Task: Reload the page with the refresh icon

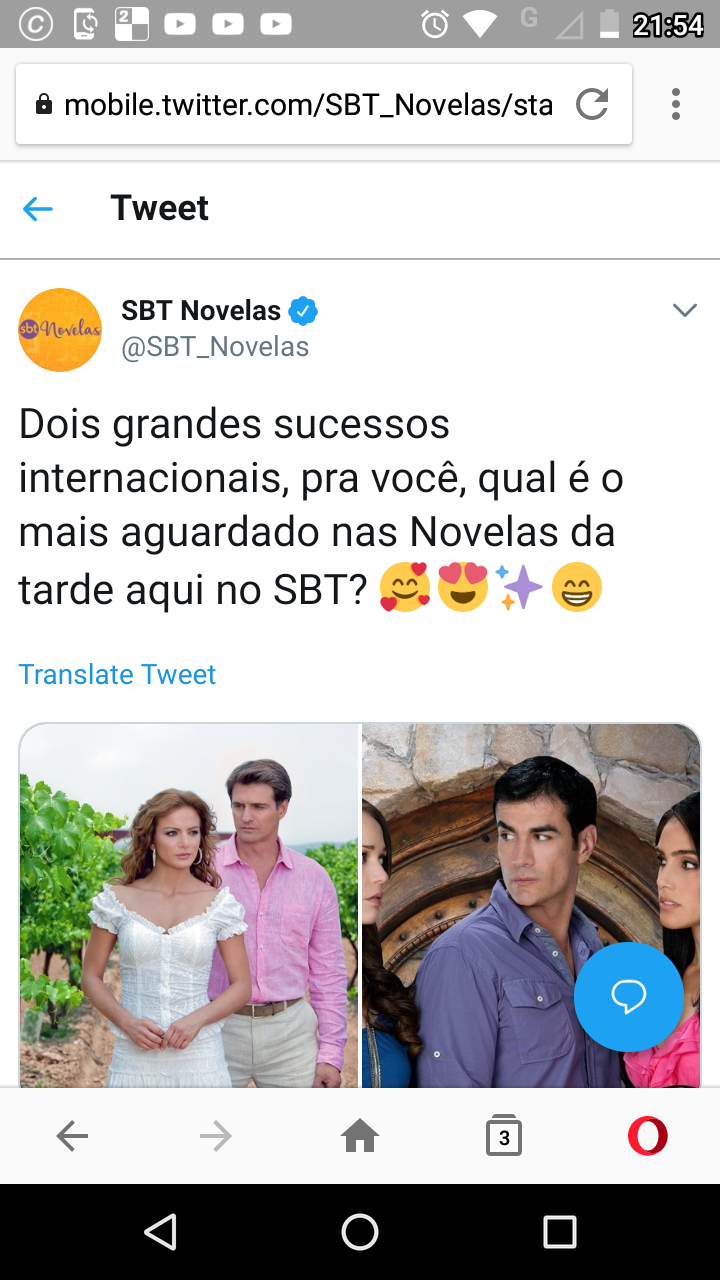Action: [x=592, y=104]
